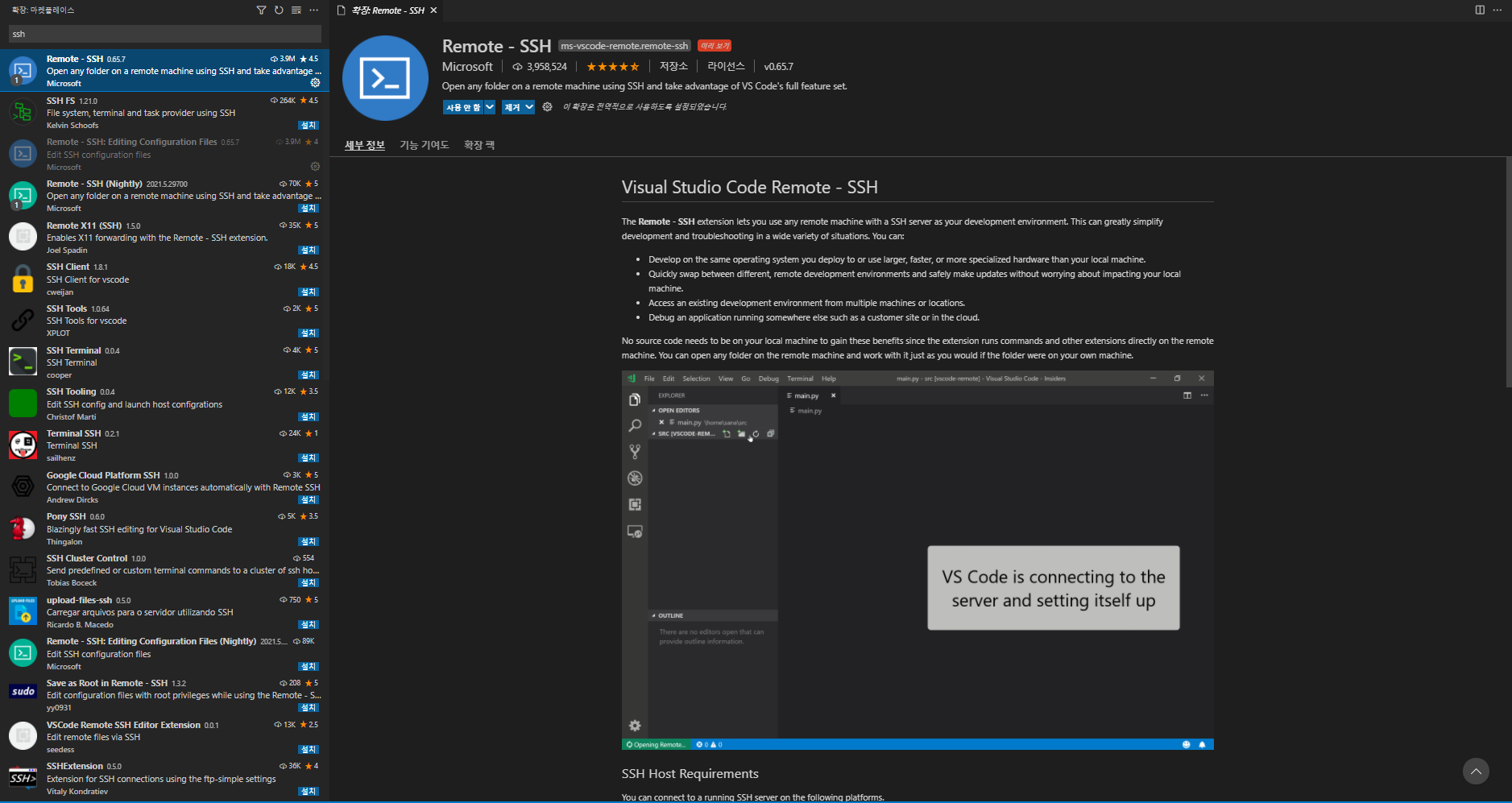1512x803 pixels.
Task: Click the 제거 uninstall button
Action: (512, 107)
